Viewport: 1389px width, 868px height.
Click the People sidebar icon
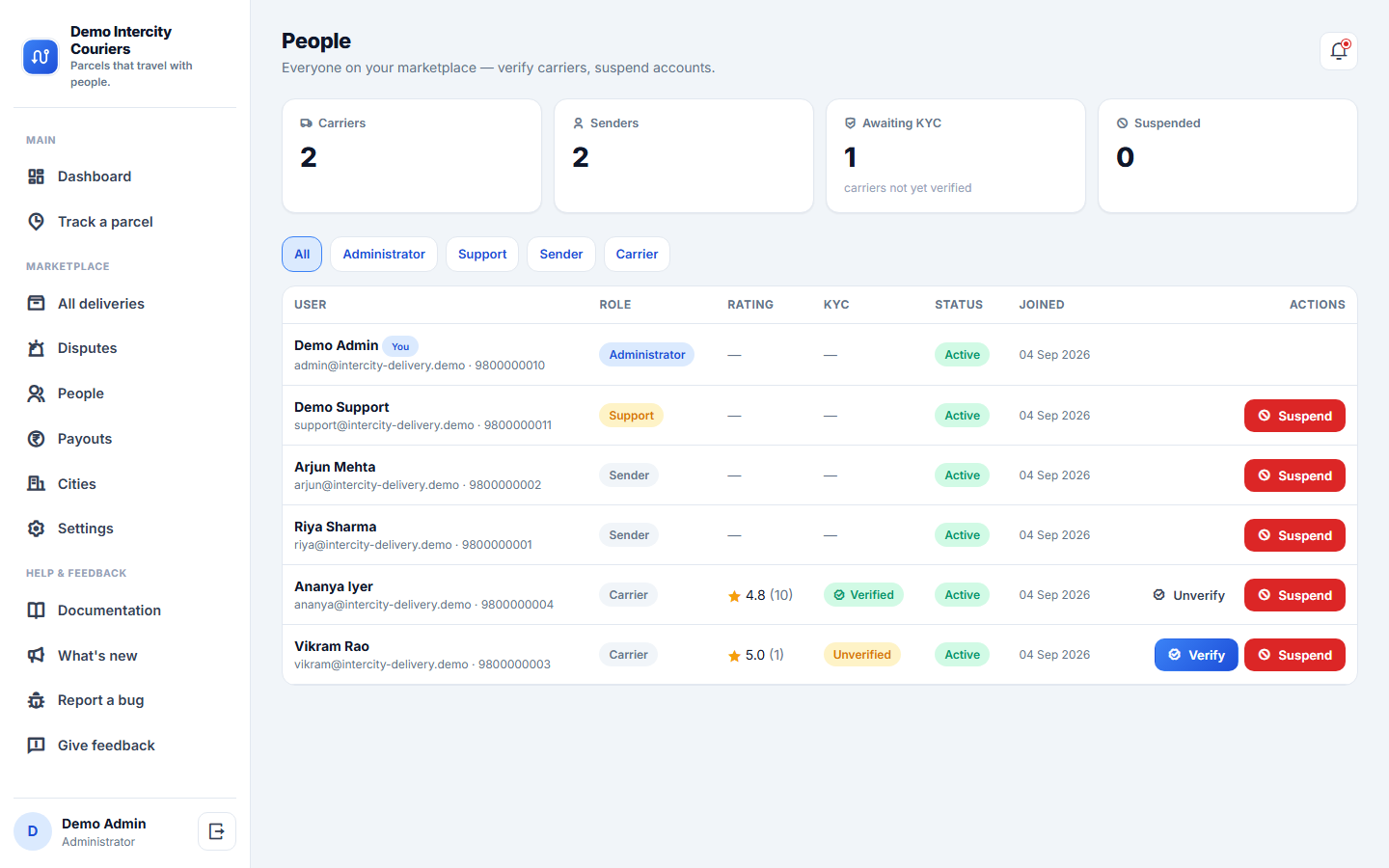pyautogui.click(x=36, y=393)
